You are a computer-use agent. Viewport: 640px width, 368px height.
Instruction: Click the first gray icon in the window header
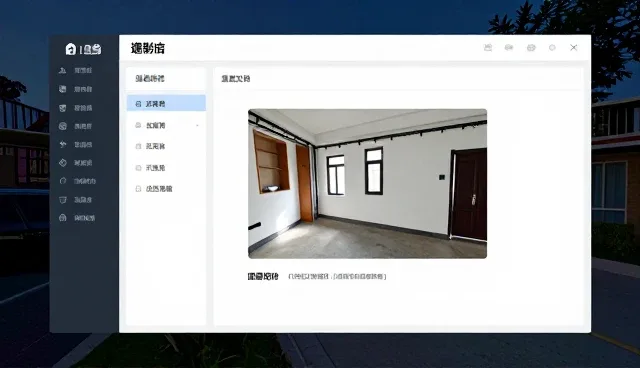tap(488, 48)
